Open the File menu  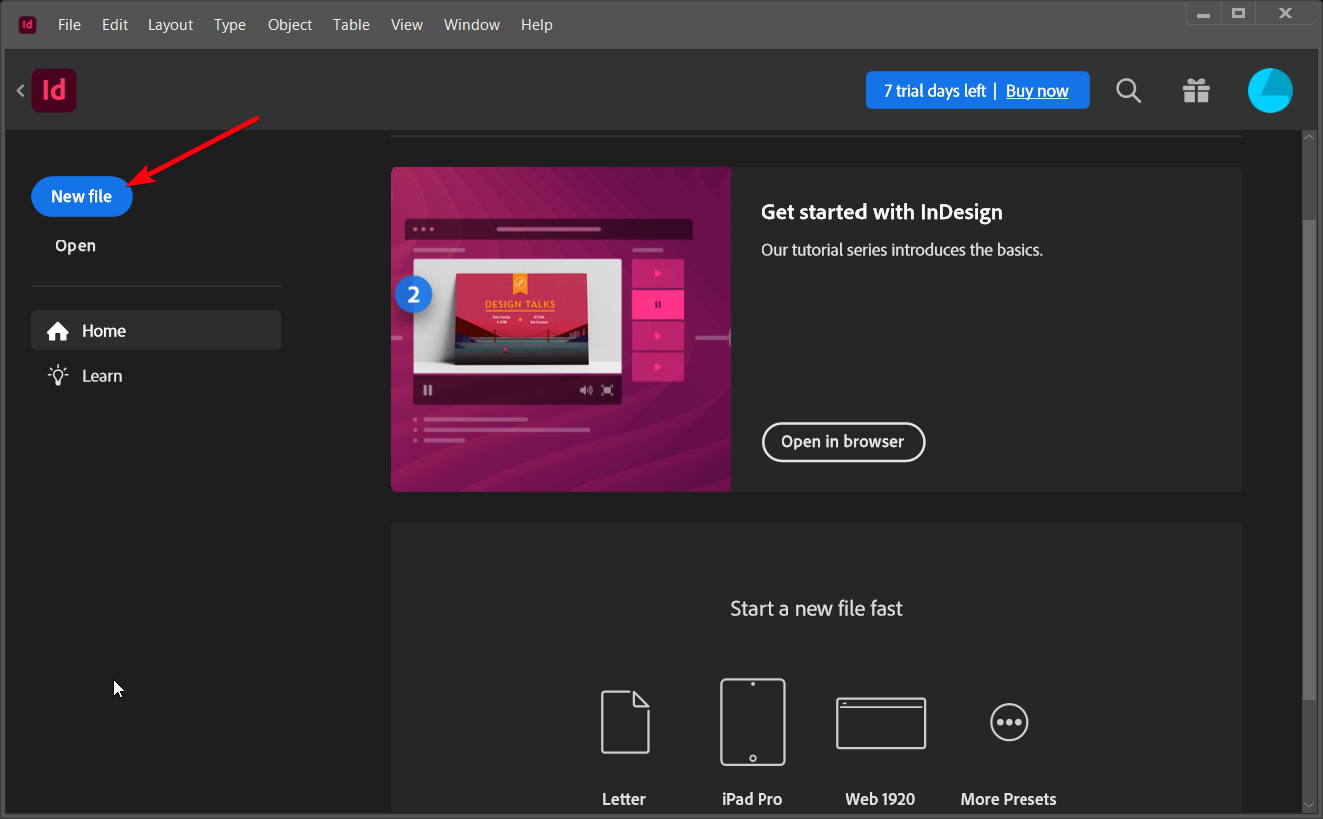69,25
